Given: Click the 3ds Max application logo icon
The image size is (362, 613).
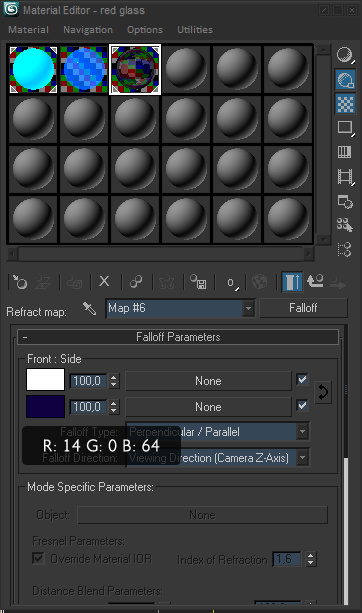Looking at the screenshot, I should pyautogui.click(x=11, y=9).
